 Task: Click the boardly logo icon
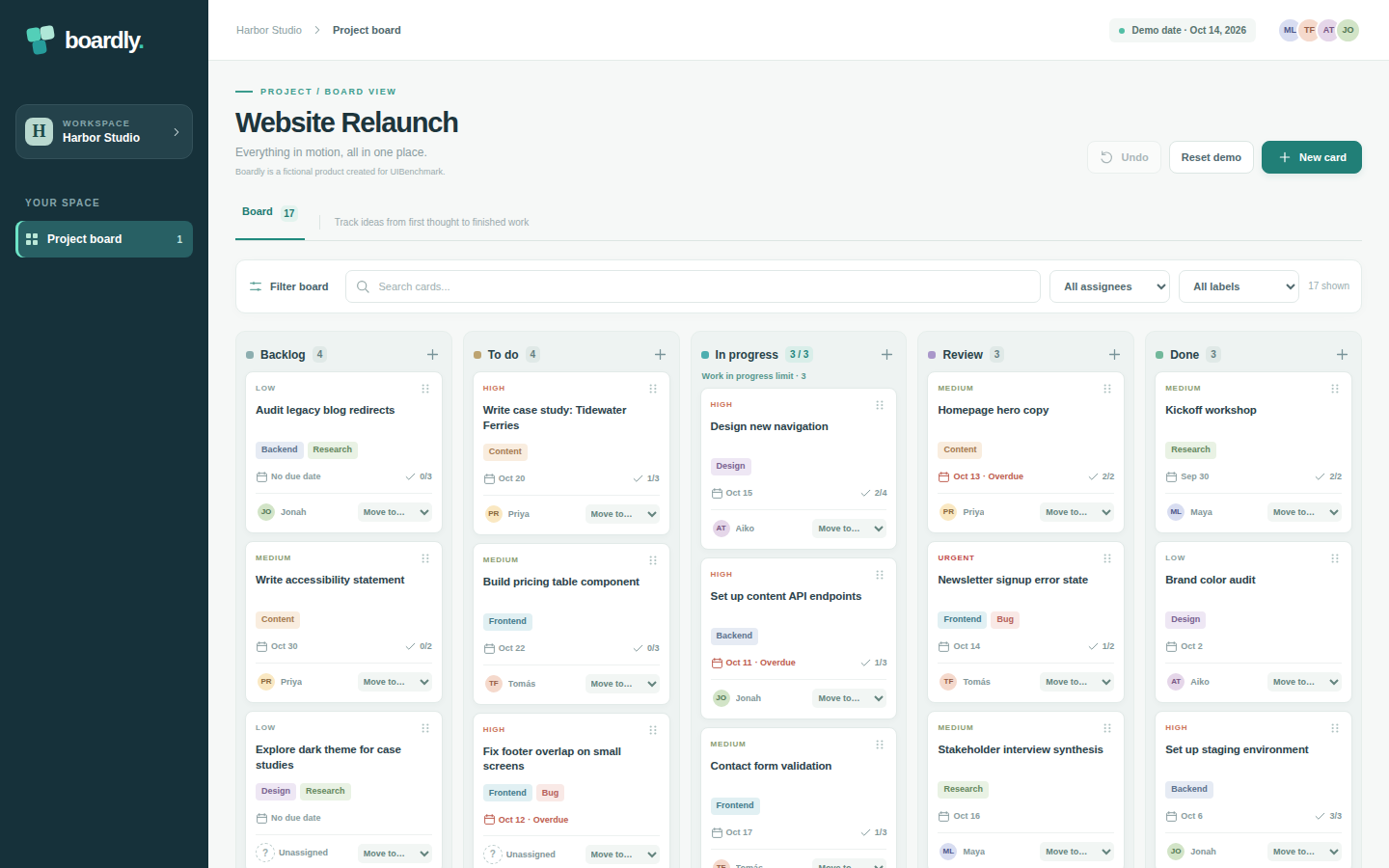click(40, 40)
